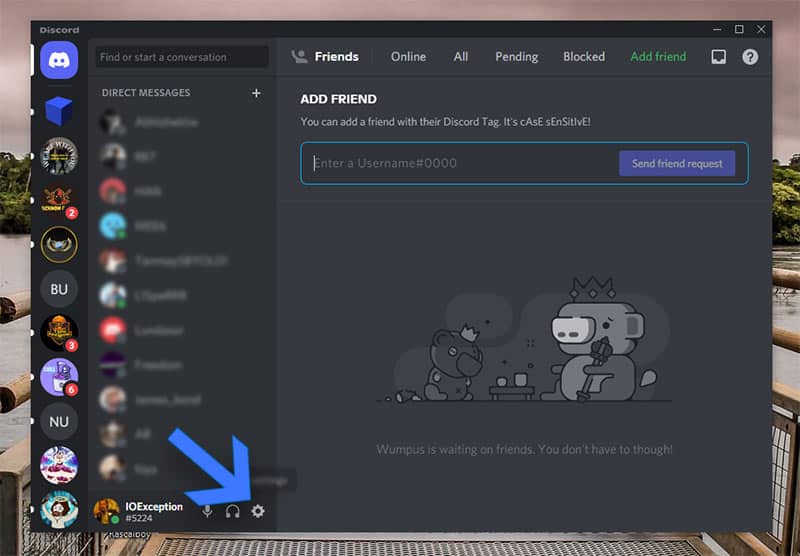
Task: Create a new DM with plus icon
Action: 256,93
